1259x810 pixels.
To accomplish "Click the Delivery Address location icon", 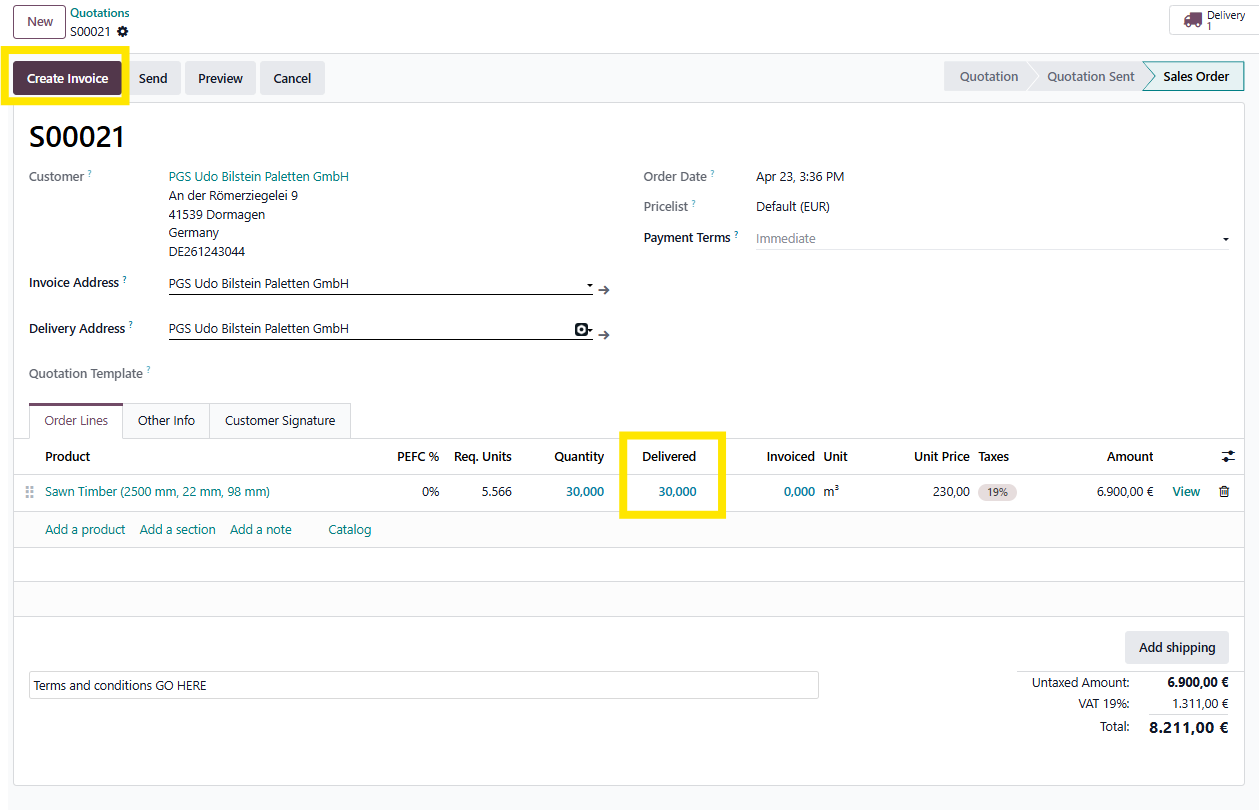I will (x=581, y=329).
